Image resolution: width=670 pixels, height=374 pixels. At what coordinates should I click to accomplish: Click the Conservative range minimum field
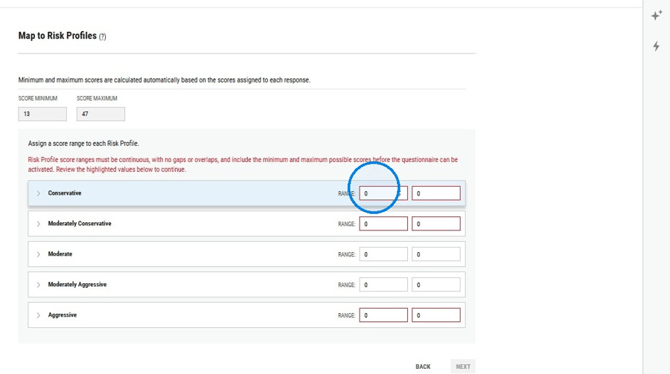point(383,193)
